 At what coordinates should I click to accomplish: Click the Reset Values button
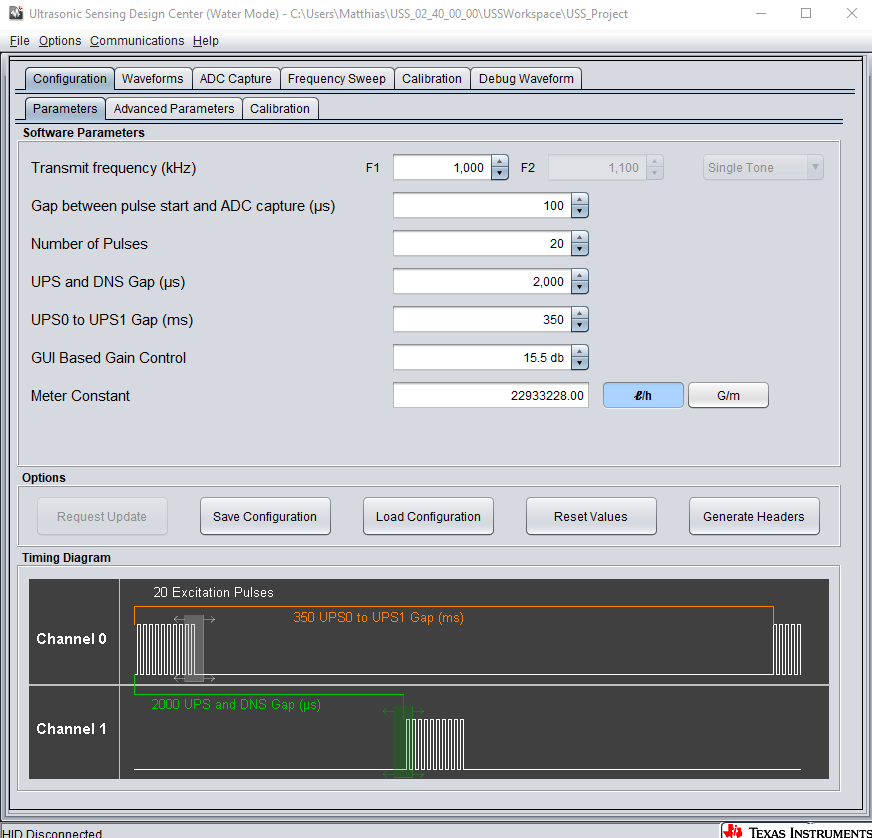tap(591, 516)
